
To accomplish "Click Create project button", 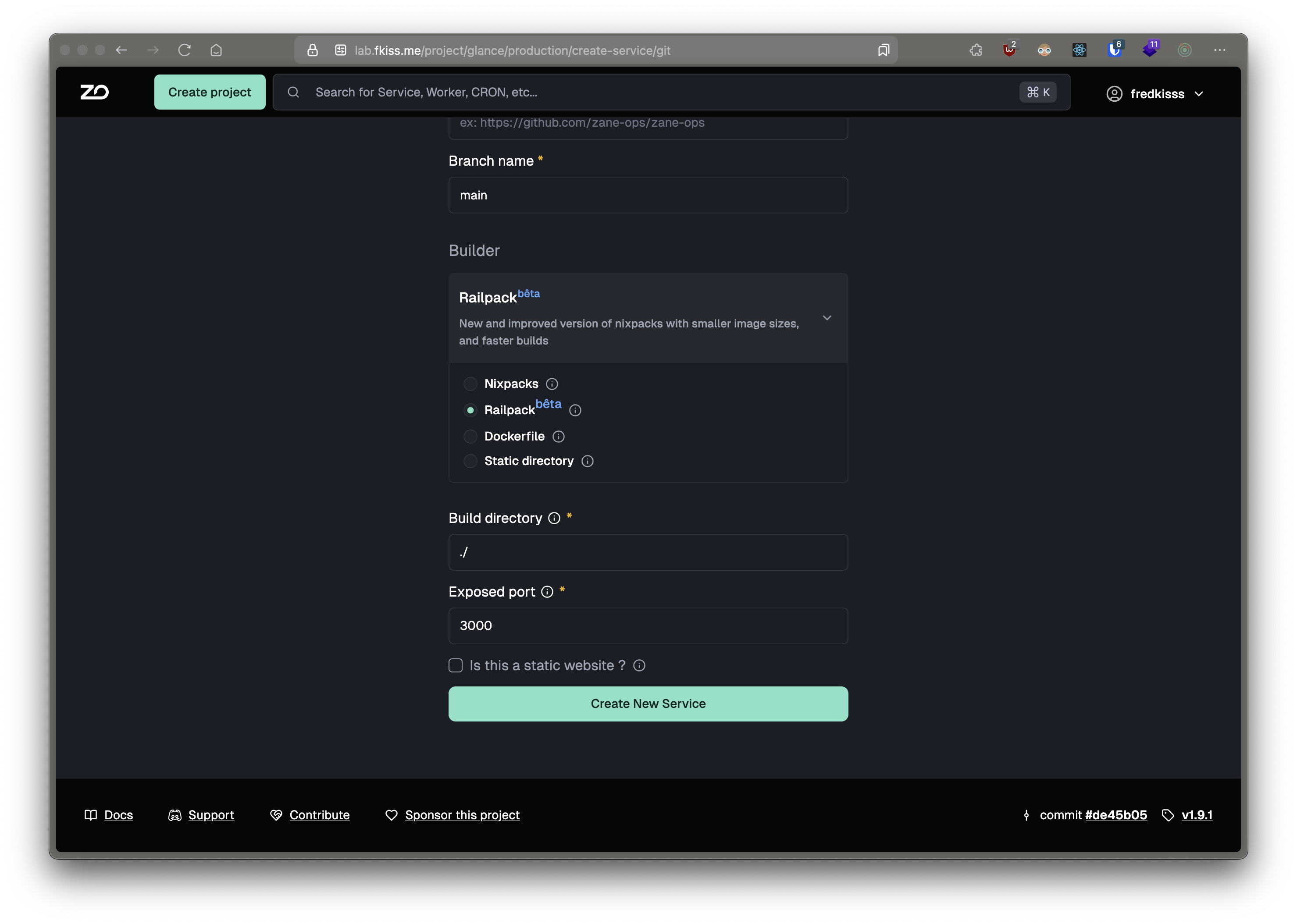I will pos(210,92).
